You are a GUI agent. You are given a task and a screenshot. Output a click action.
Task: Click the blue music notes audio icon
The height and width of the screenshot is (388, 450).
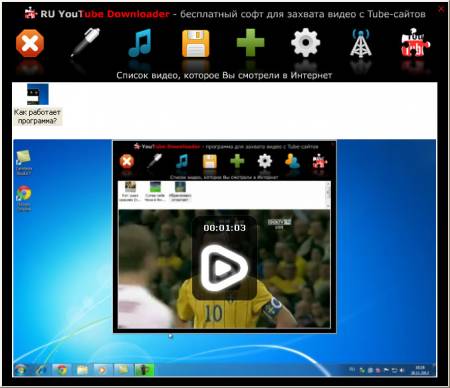click(x=140, y=43)
